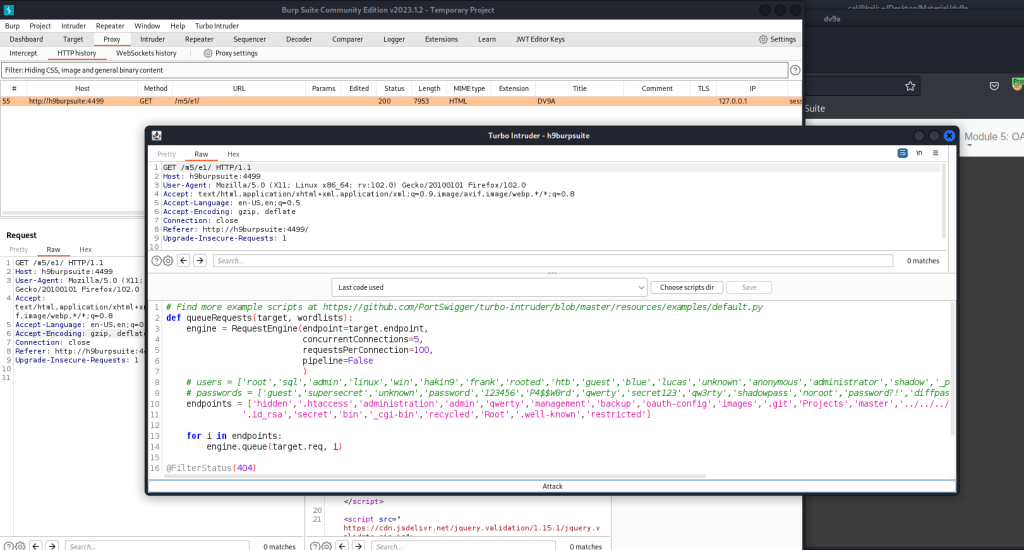Screen dimensions: 1024x550
Task: Click the code editor horizontal scrollbar
Action: pyautogui.click(x=436, y=476)
